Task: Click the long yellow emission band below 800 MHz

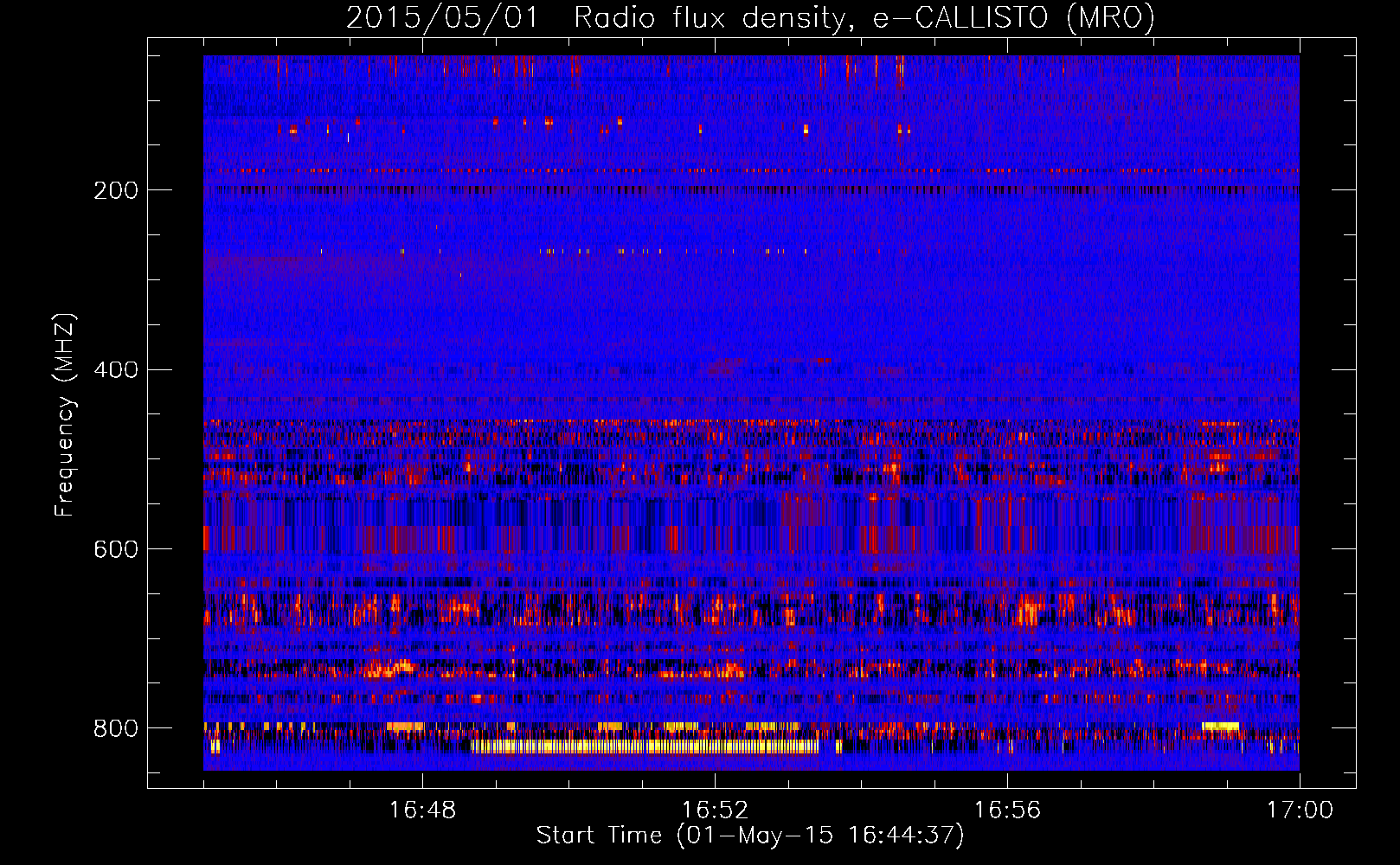Action: tap(645, 746)
